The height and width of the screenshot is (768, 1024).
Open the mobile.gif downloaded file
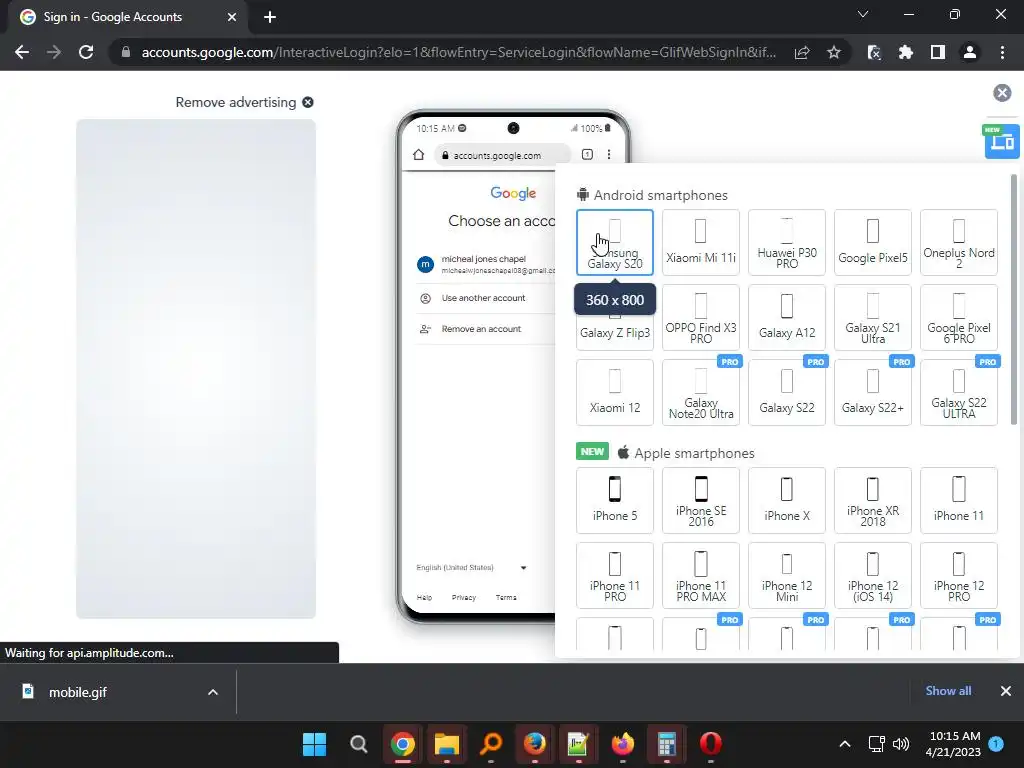[78, 692]
